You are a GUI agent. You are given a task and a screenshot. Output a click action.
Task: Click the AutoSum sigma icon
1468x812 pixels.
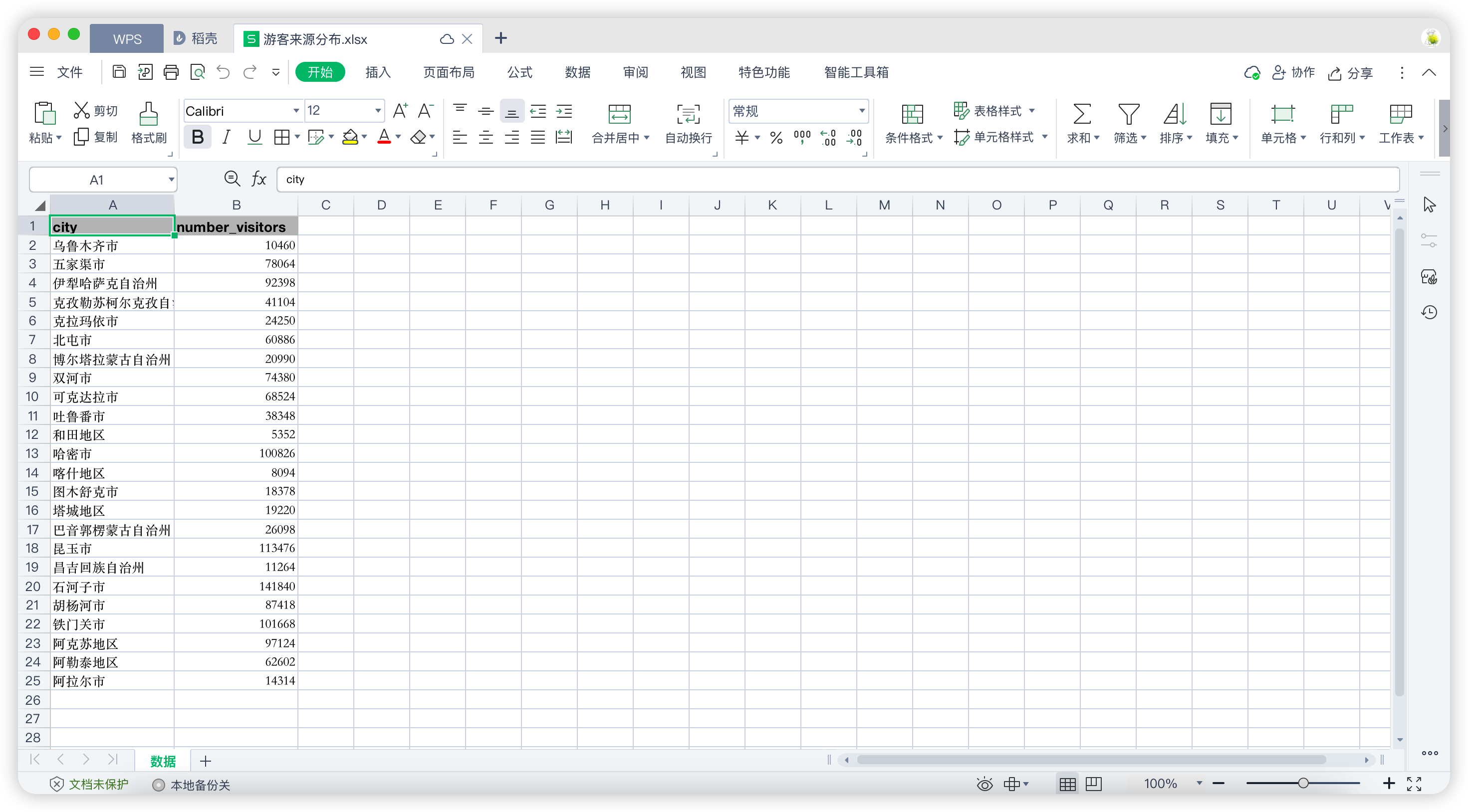[x=1082, y=113]
